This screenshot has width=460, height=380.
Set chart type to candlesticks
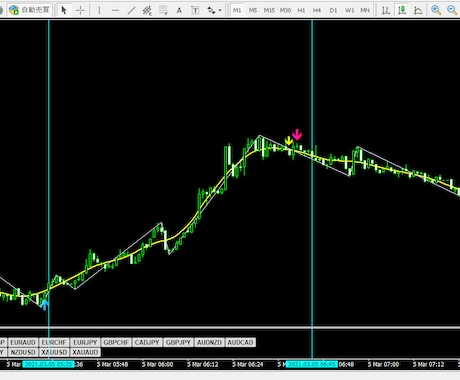click(402, 10)
